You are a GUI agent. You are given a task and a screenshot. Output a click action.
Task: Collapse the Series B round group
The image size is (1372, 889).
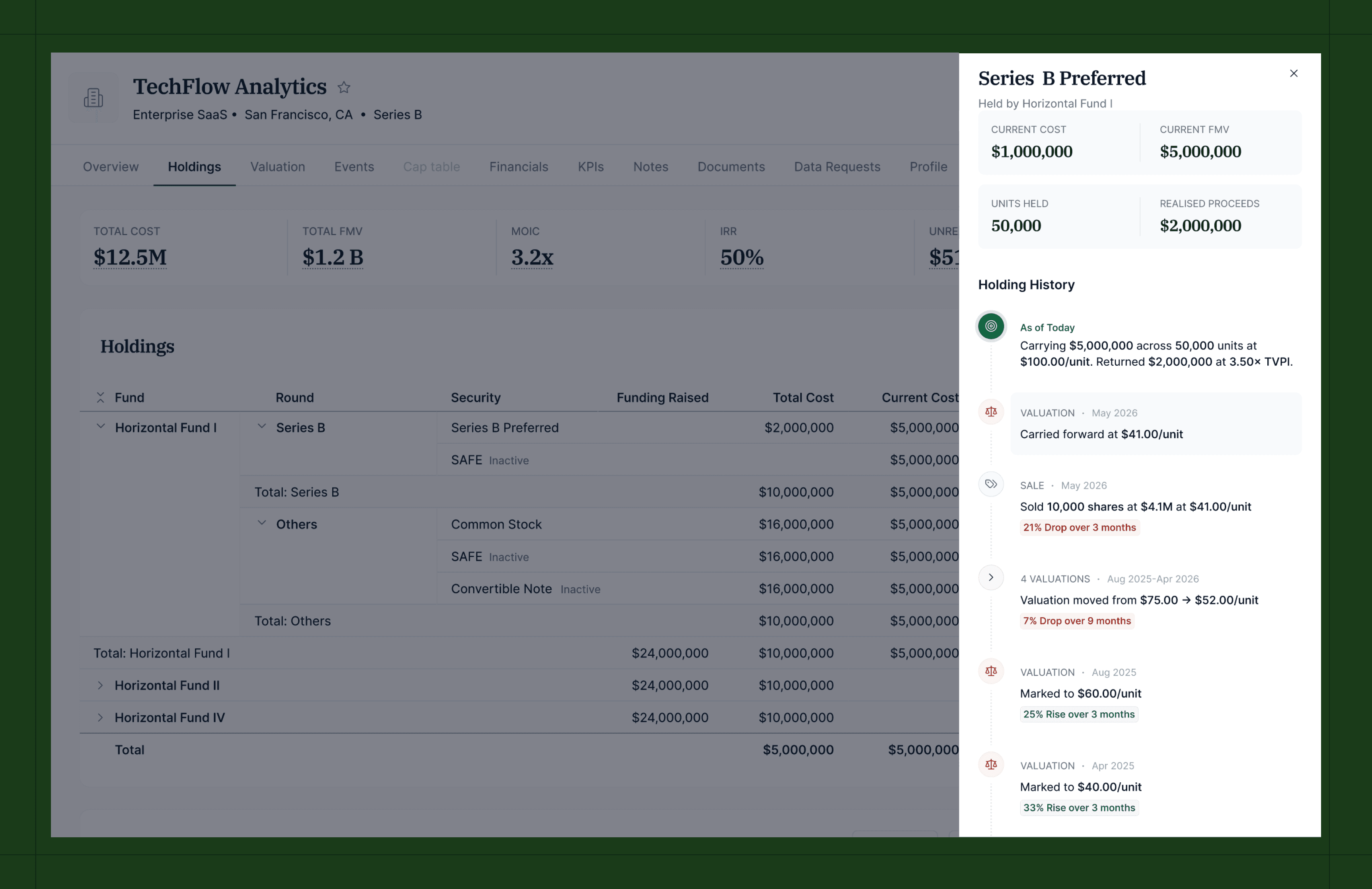click(x=262, y=427)
